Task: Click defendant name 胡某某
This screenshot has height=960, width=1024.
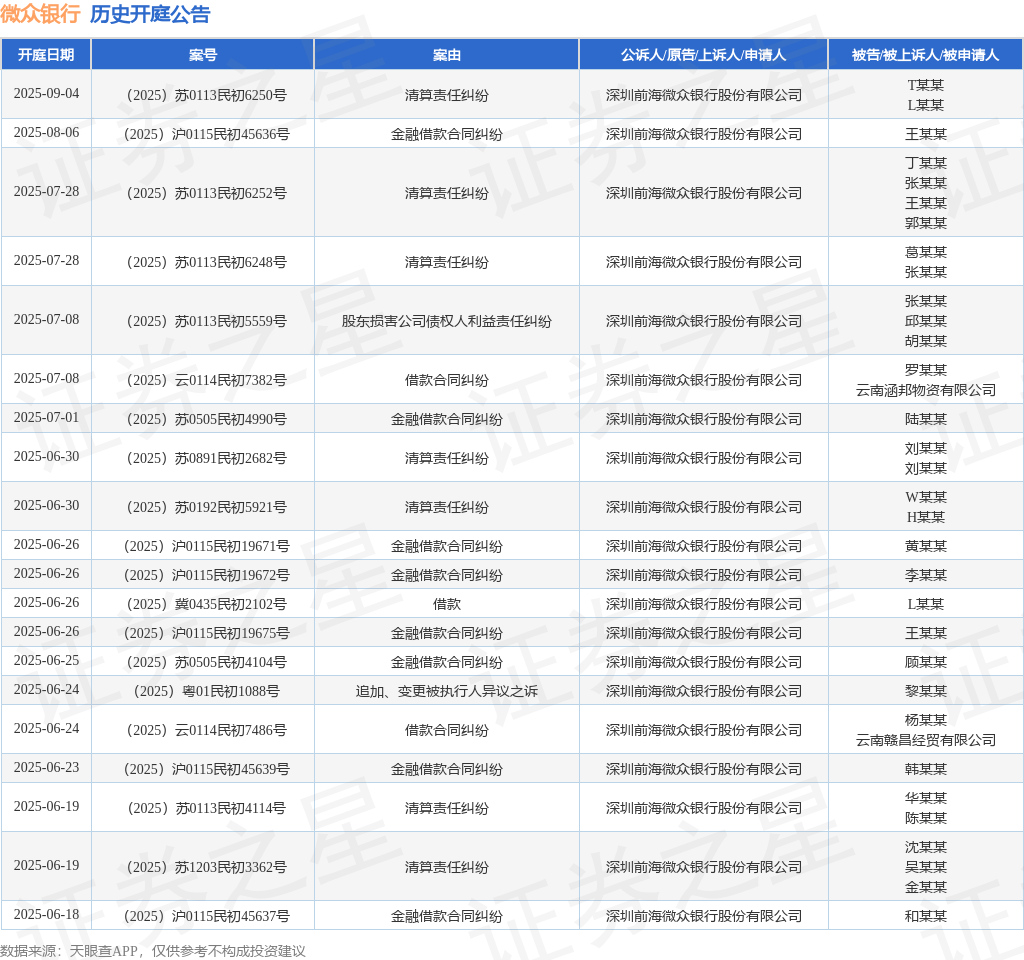Action: [925, 342]
